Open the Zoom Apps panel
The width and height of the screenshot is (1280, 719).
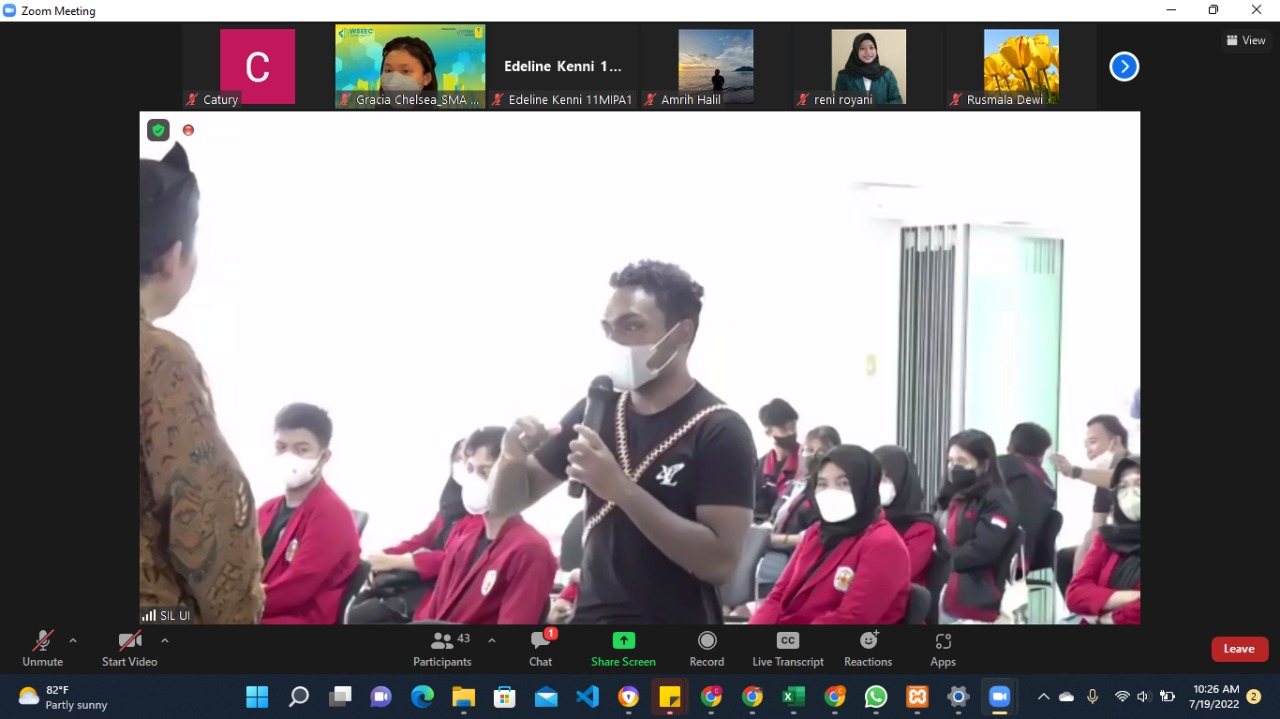pos(943,648)
